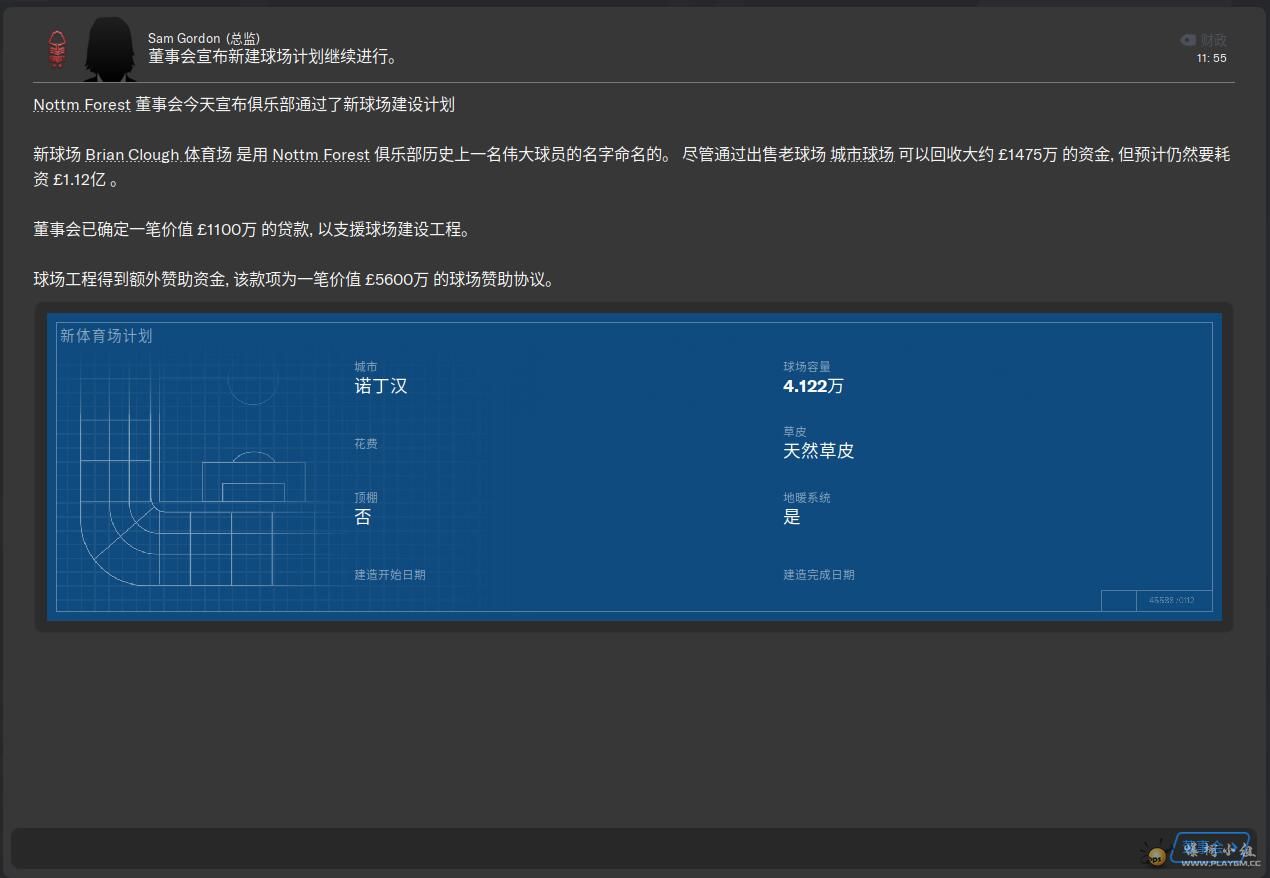
Task: Click the message headline 董事会宣布新建球场计划继续进行
Action: coord(273,57)
